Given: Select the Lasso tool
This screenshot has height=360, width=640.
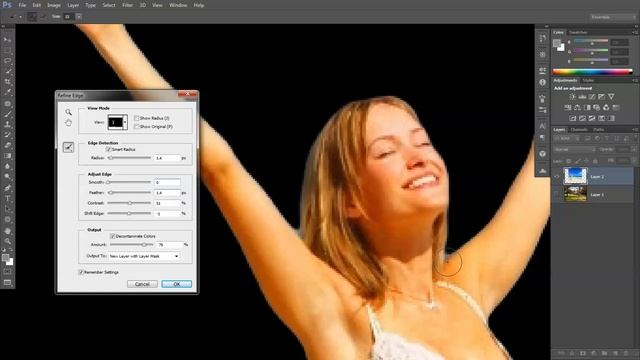Looking at the screenshot, I should point(7,61).
